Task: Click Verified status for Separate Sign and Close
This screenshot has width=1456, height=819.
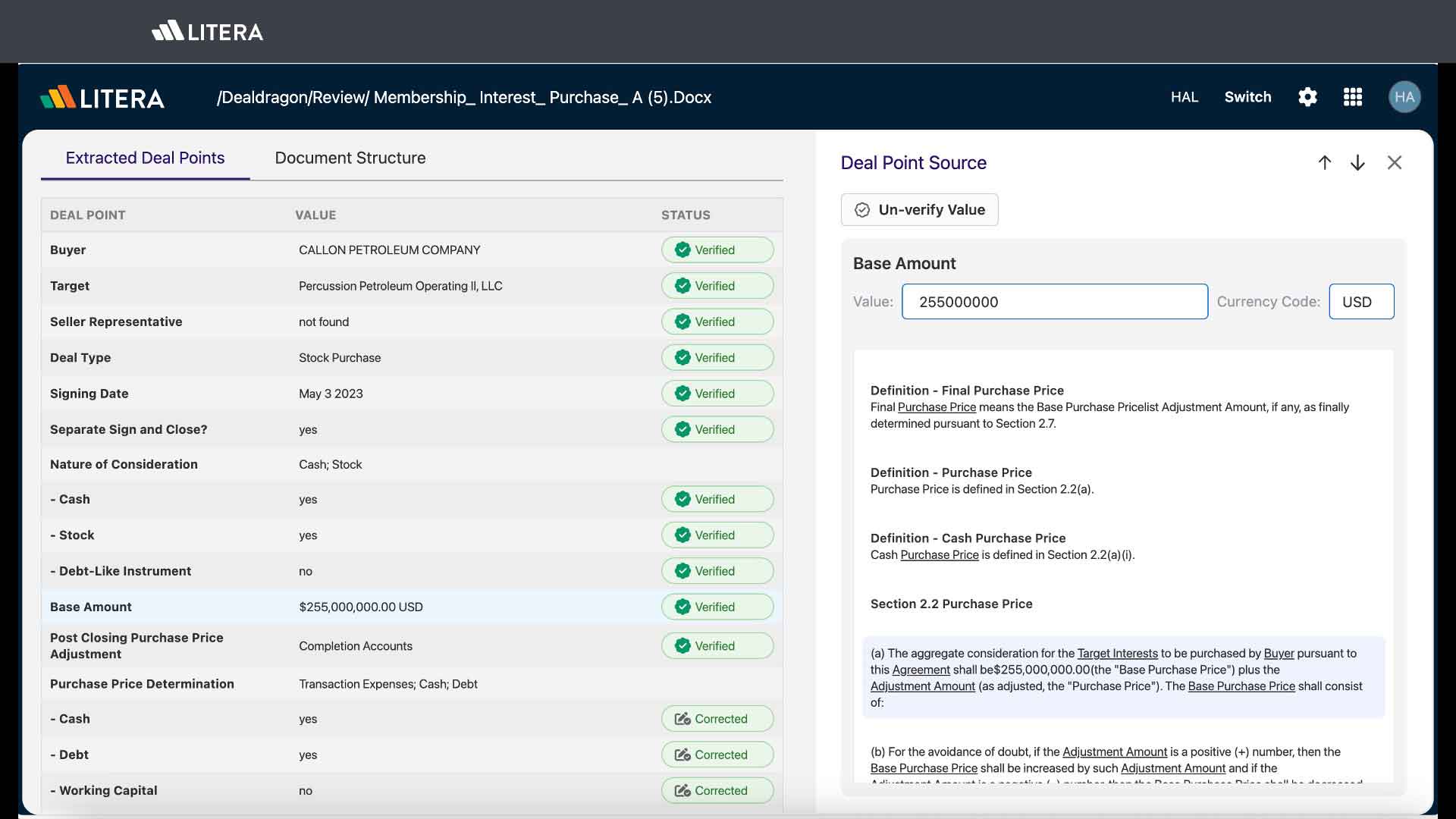Action: click(717, 429)
